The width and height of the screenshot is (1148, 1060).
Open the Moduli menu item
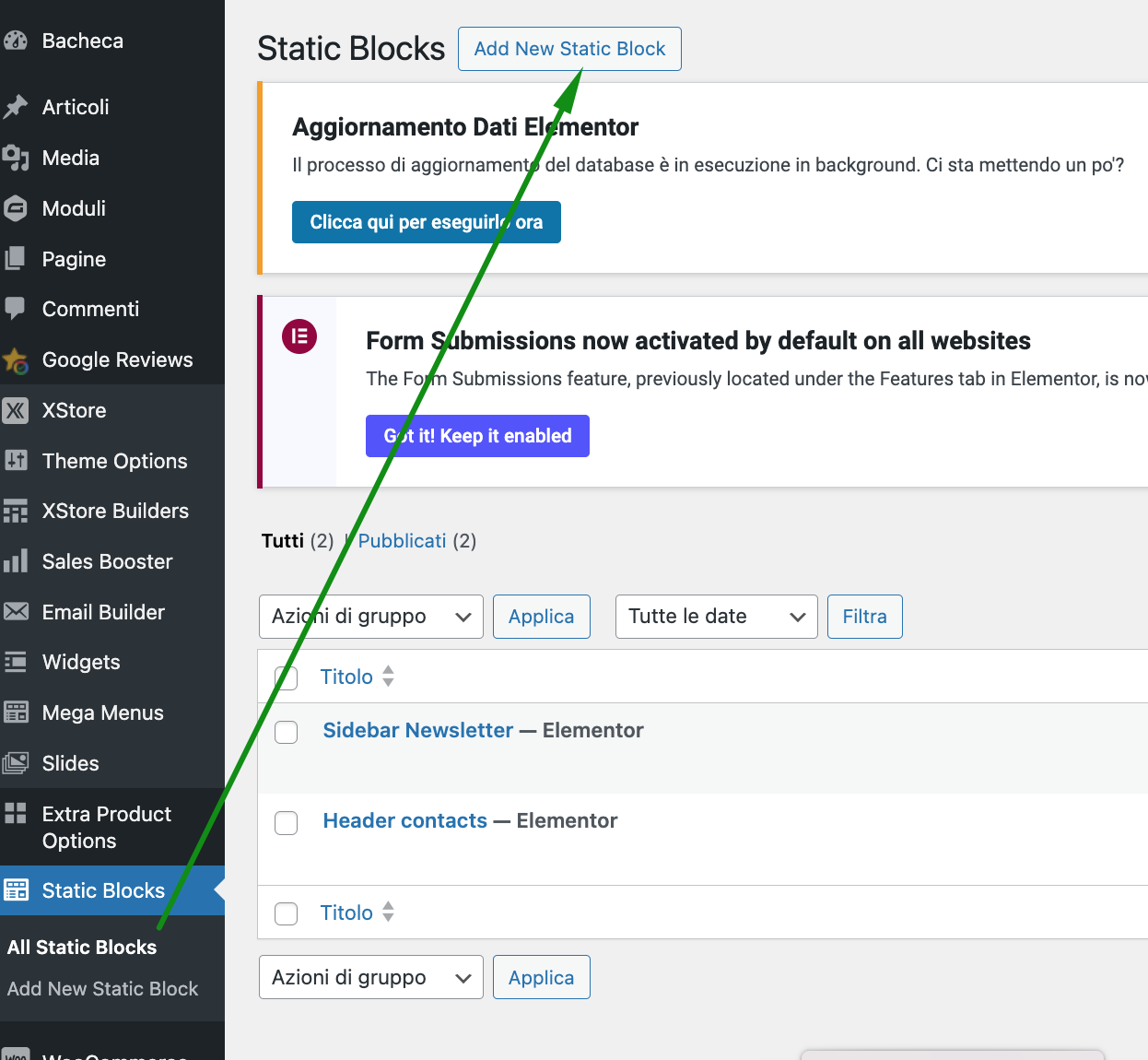(75, 208)
